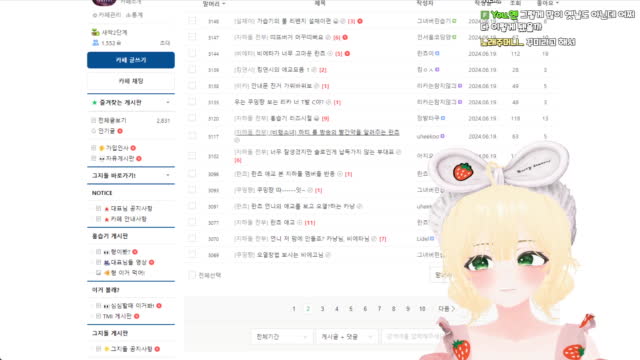Click the 카페관리 gear icon
This screenshot has width=640, height=360.
click(x=95, y=15)
